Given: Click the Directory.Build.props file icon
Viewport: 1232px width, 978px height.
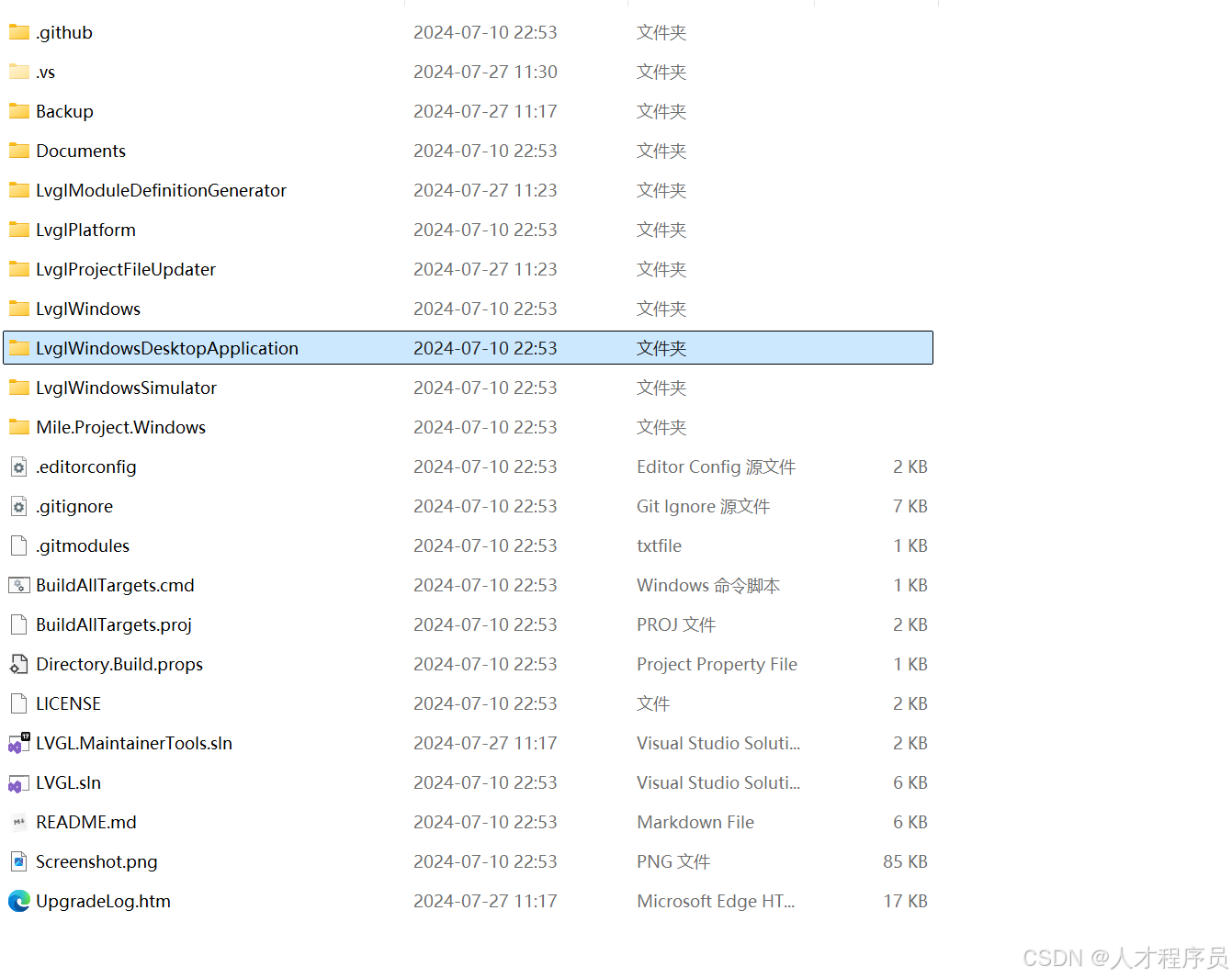Looking at the screenshot, I should pos(18,664).
